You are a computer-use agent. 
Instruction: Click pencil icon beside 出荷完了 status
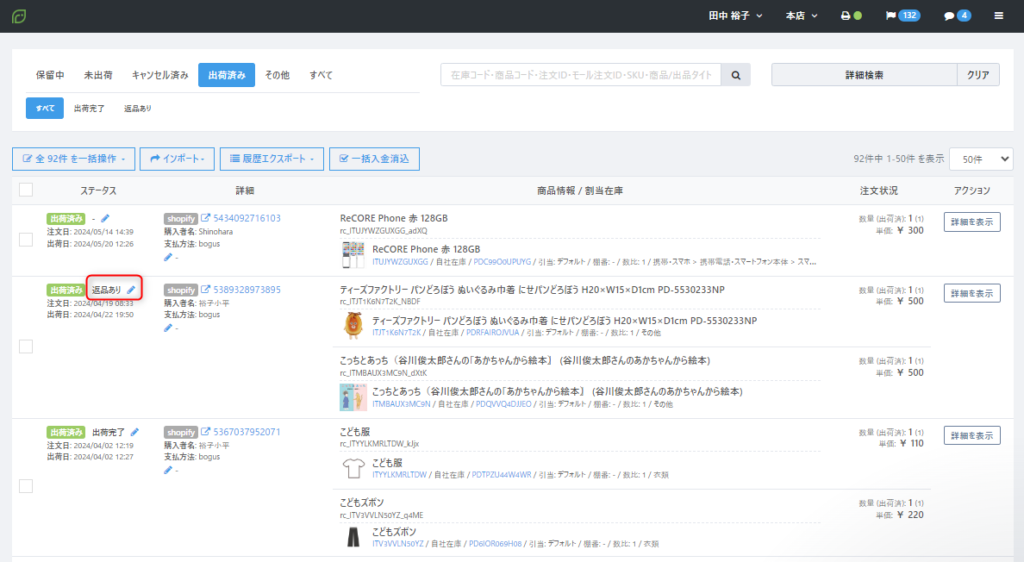point(135,432)
